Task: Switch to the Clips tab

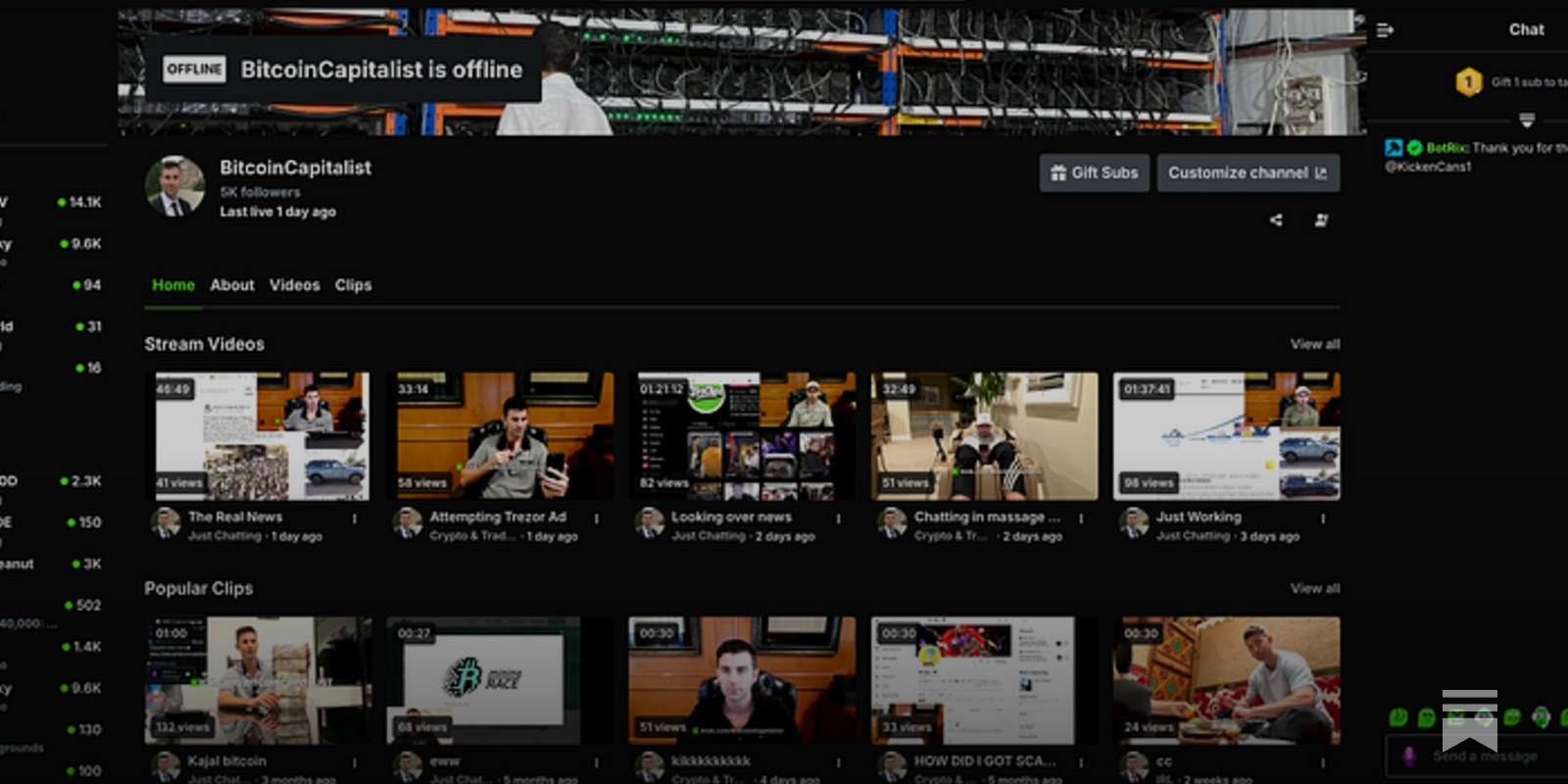Action: (353, 285)
